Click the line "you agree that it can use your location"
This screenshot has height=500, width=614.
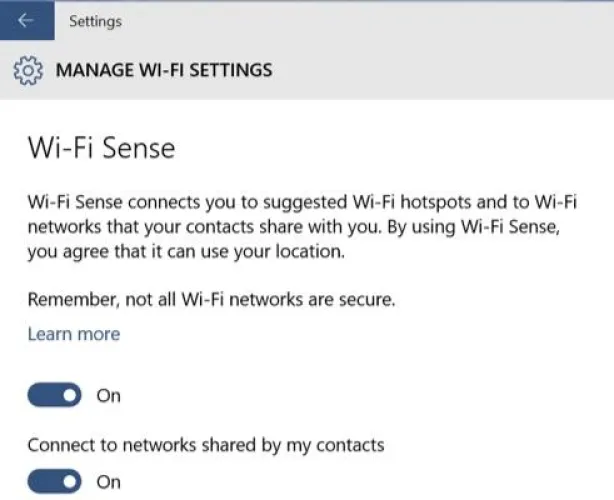pyautogui.click(x=185, y=252)
